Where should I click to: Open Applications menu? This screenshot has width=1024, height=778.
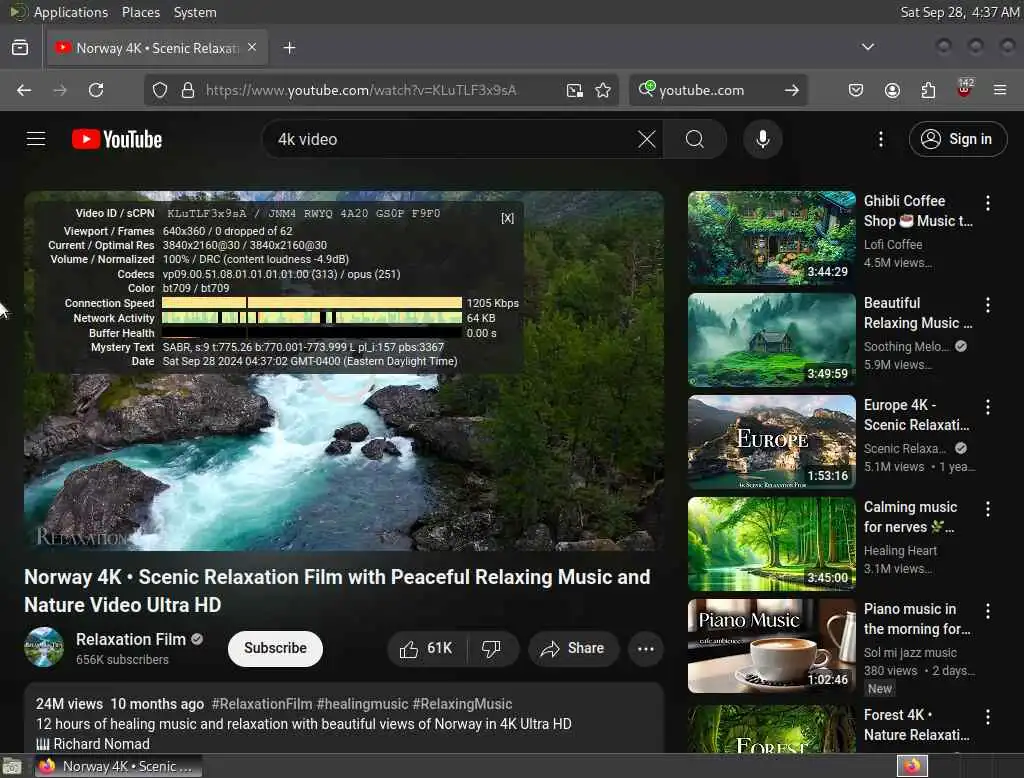click(x=71, y=12)
